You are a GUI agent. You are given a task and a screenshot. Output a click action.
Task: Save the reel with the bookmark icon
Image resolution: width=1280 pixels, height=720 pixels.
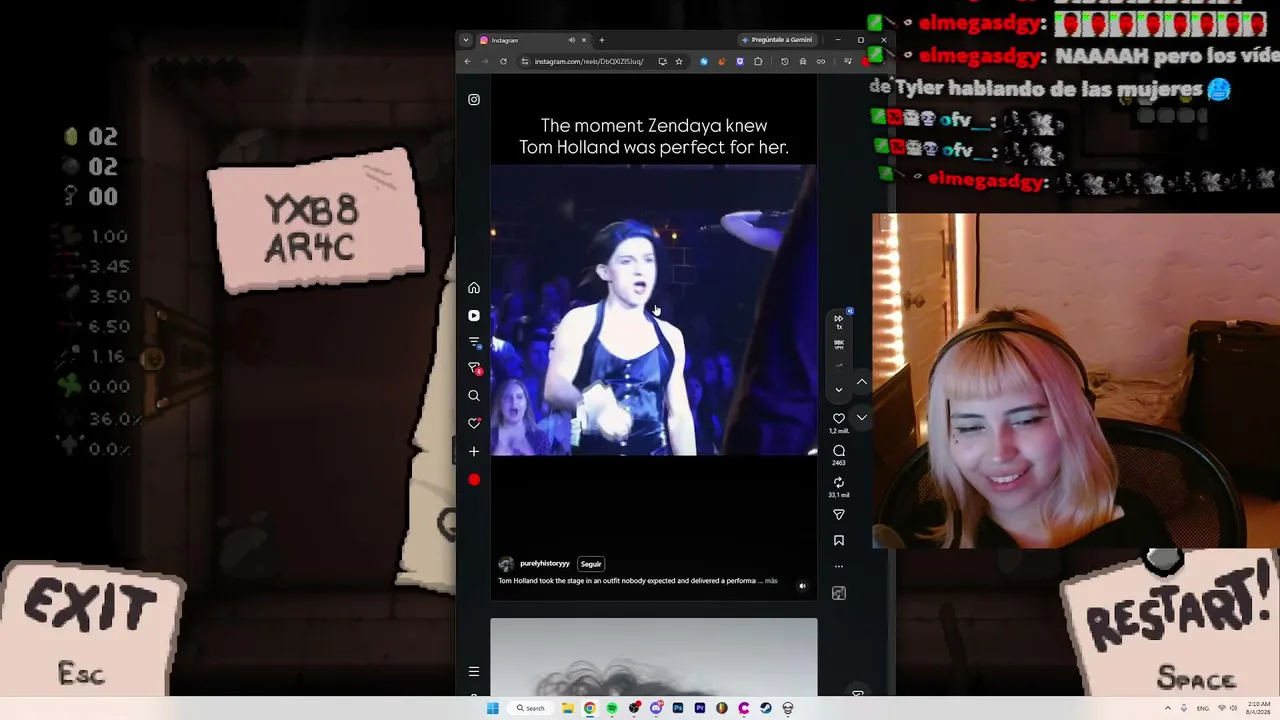(x=839, y=541)
